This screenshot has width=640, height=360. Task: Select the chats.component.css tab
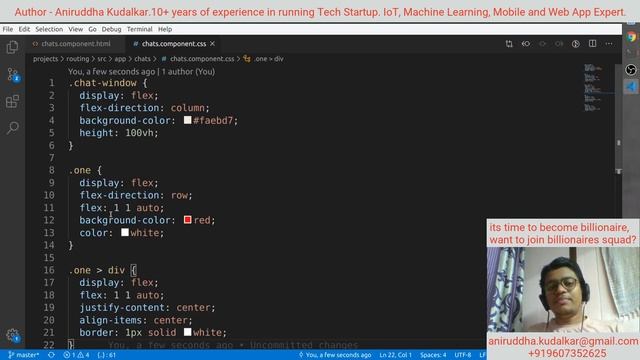tap(174, 44)
